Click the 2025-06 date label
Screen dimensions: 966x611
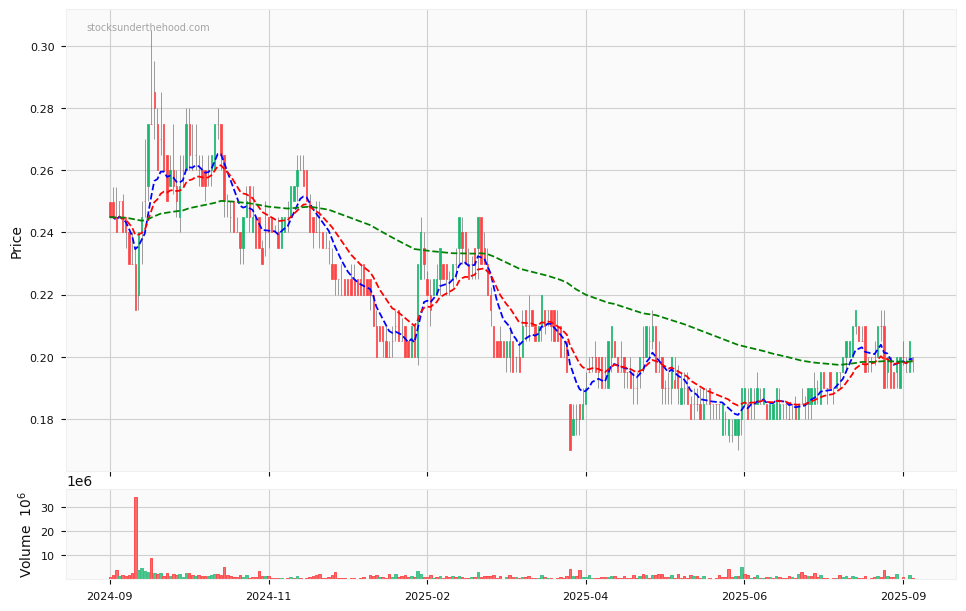tap(744, 596)
